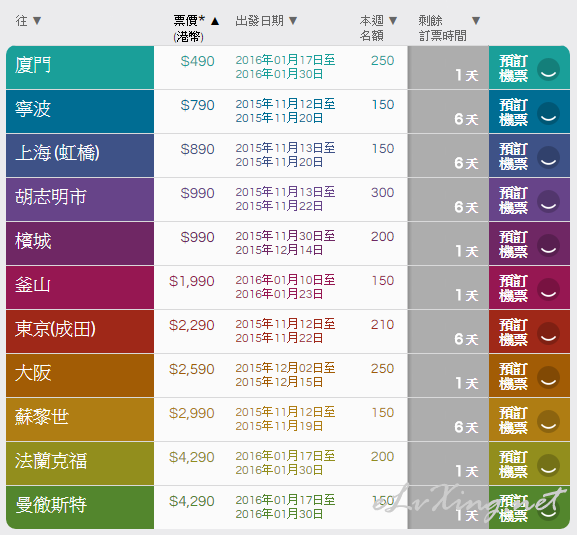The image size is (577, 535).
Task: Click the 大阪 destination label
Action: (x=33, y=373)
